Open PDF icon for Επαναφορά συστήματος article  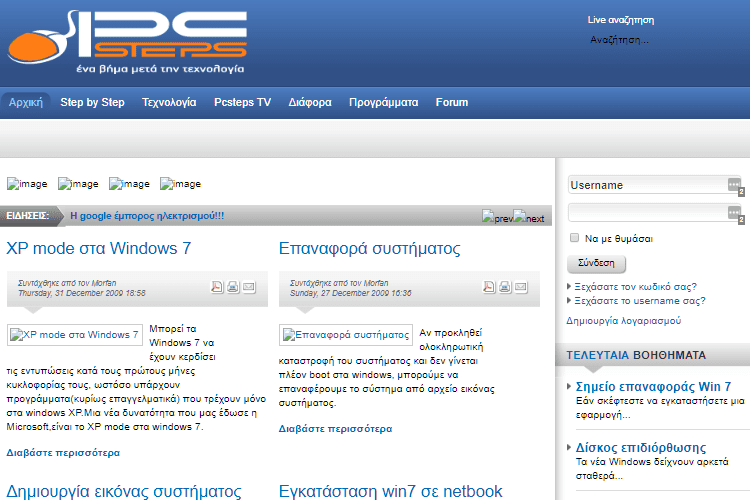click(x=489, y=287)
